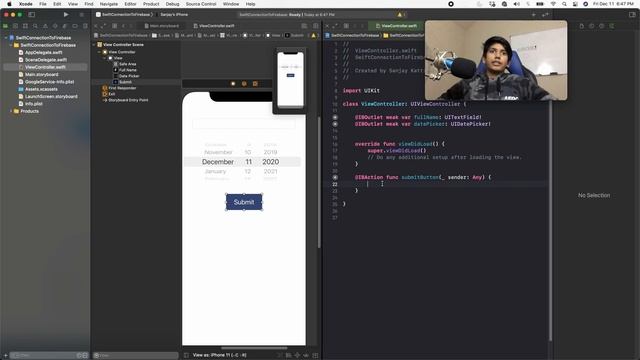Collapse the SwiftConnectionToFirebase yellow folder group
The height and width of the screenshot is (360, 640).
point(11,45)
